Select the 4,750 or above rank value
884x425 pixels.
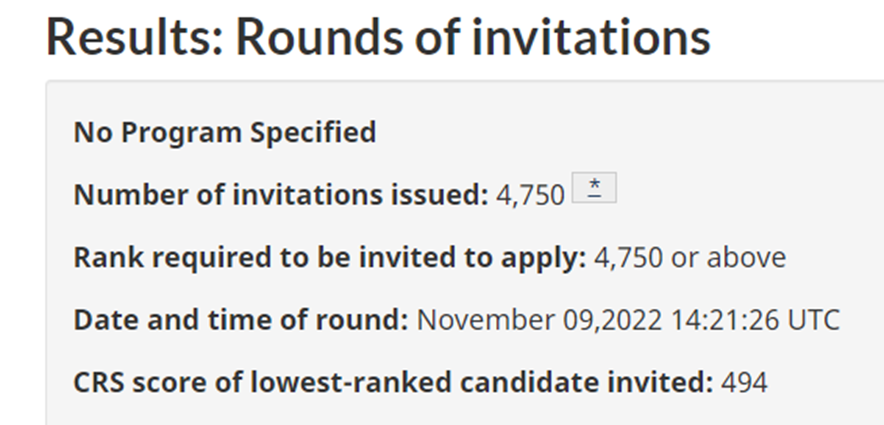coord(690,258)
